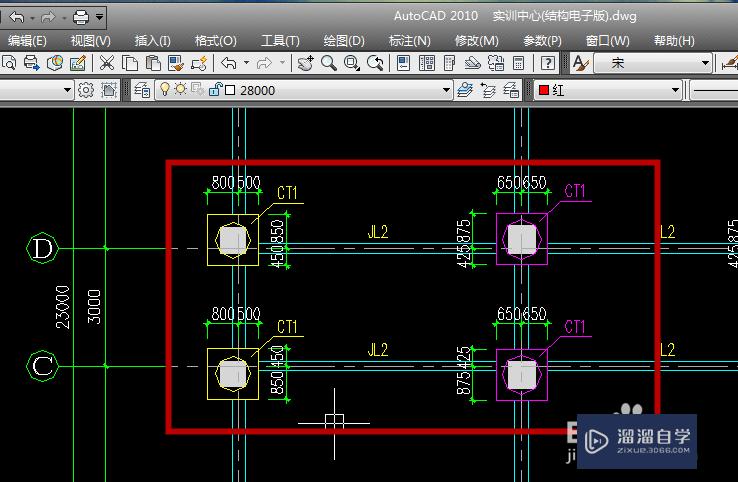Expand the quick access toolbar customize arrow

click(99, 18)
